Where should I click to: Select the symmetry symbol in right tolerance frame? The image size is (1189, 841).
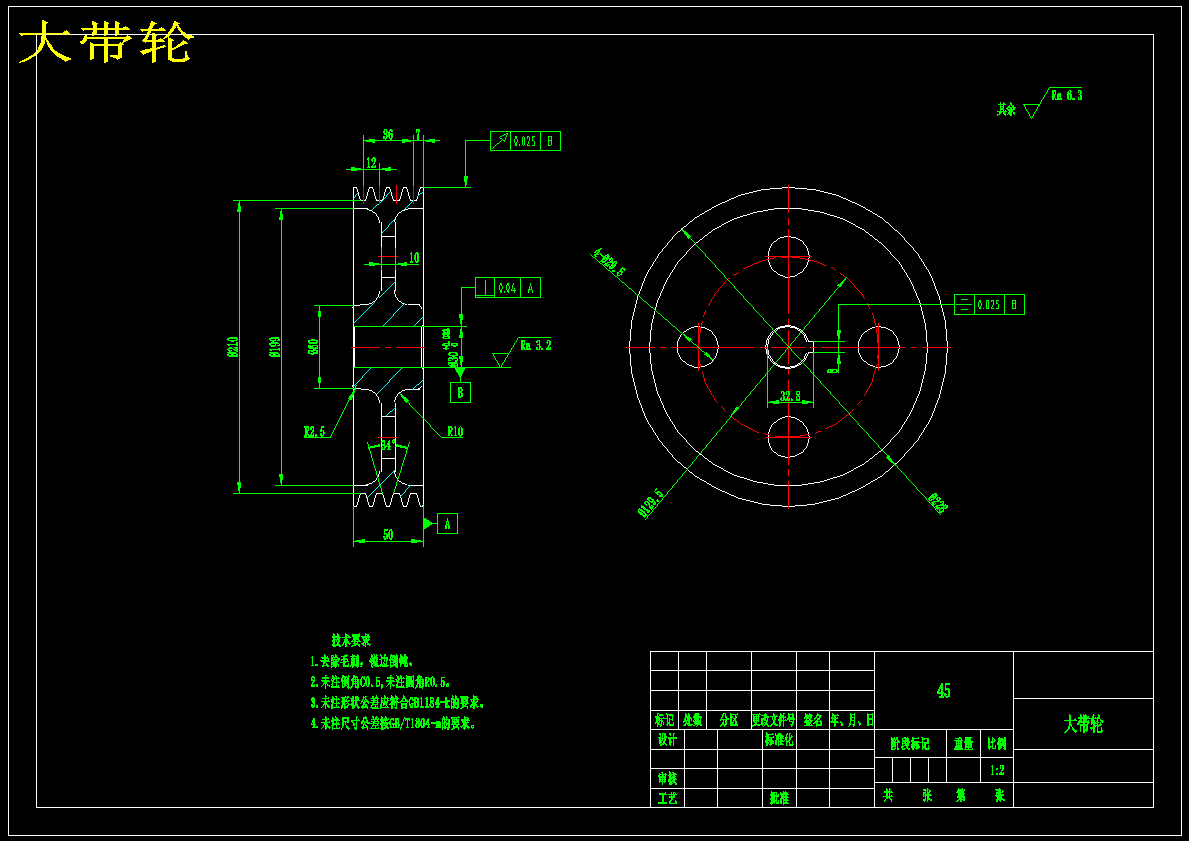[965, 305]
